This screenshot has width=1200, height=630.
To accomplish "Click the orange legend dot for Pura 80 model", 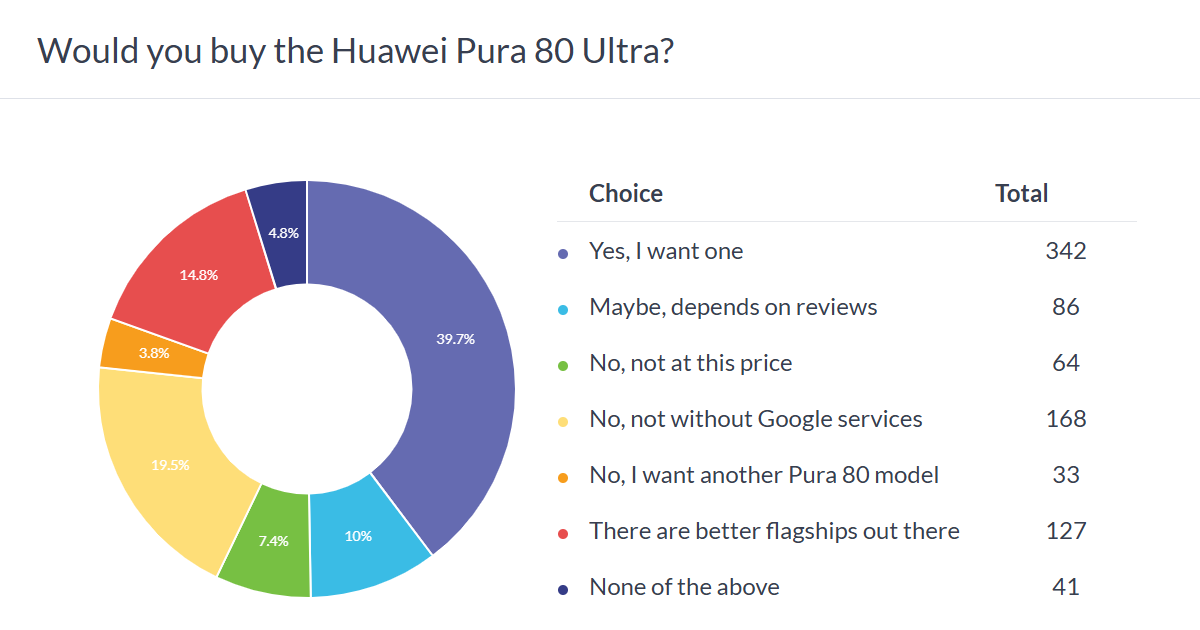I will [563, 477].
